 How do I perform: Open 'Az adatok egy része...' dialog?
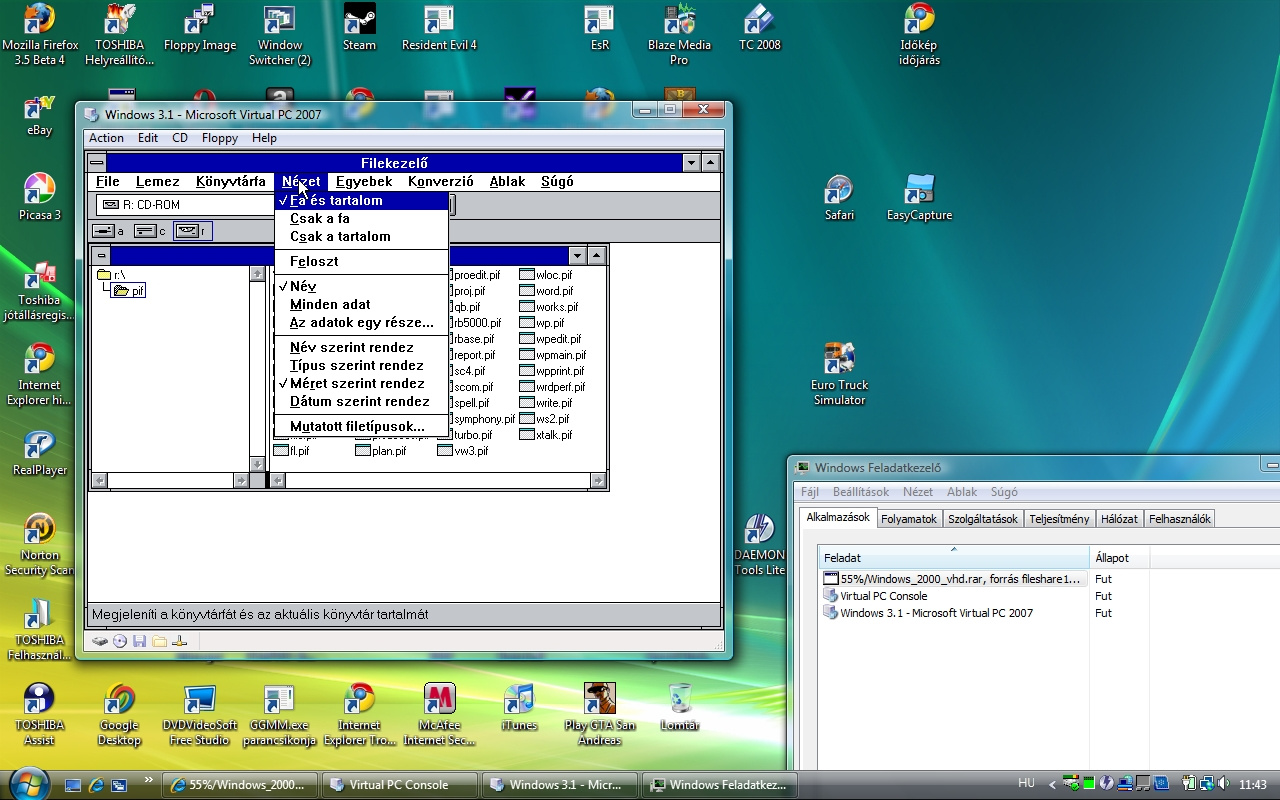361,322
